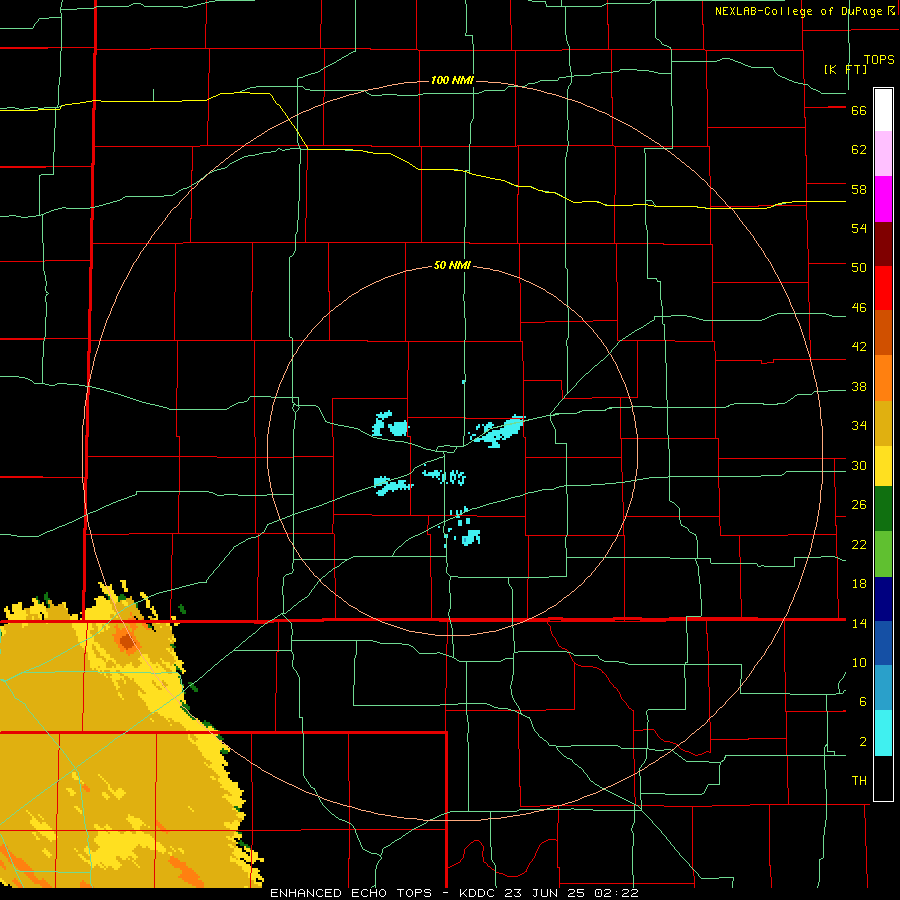The image size is (900, 900).
Task: Select the light pink legend swatch
Action: 883,154
